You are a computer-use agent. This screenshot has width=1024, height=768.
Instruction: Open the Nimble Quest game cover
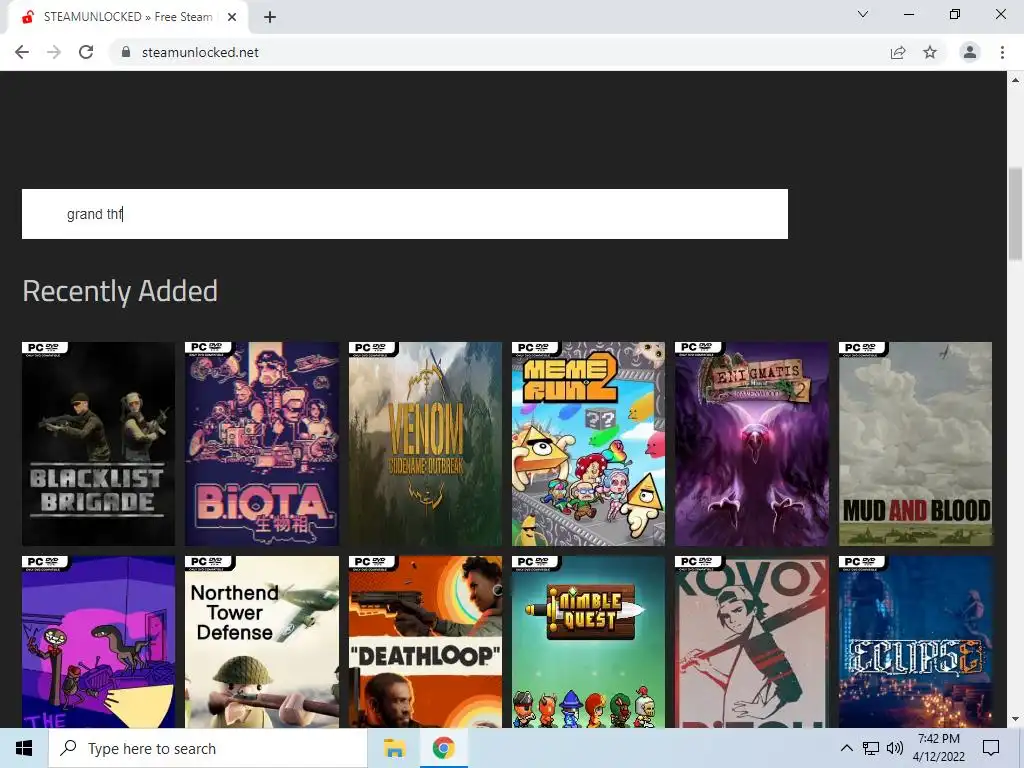(x=588, y=642)
